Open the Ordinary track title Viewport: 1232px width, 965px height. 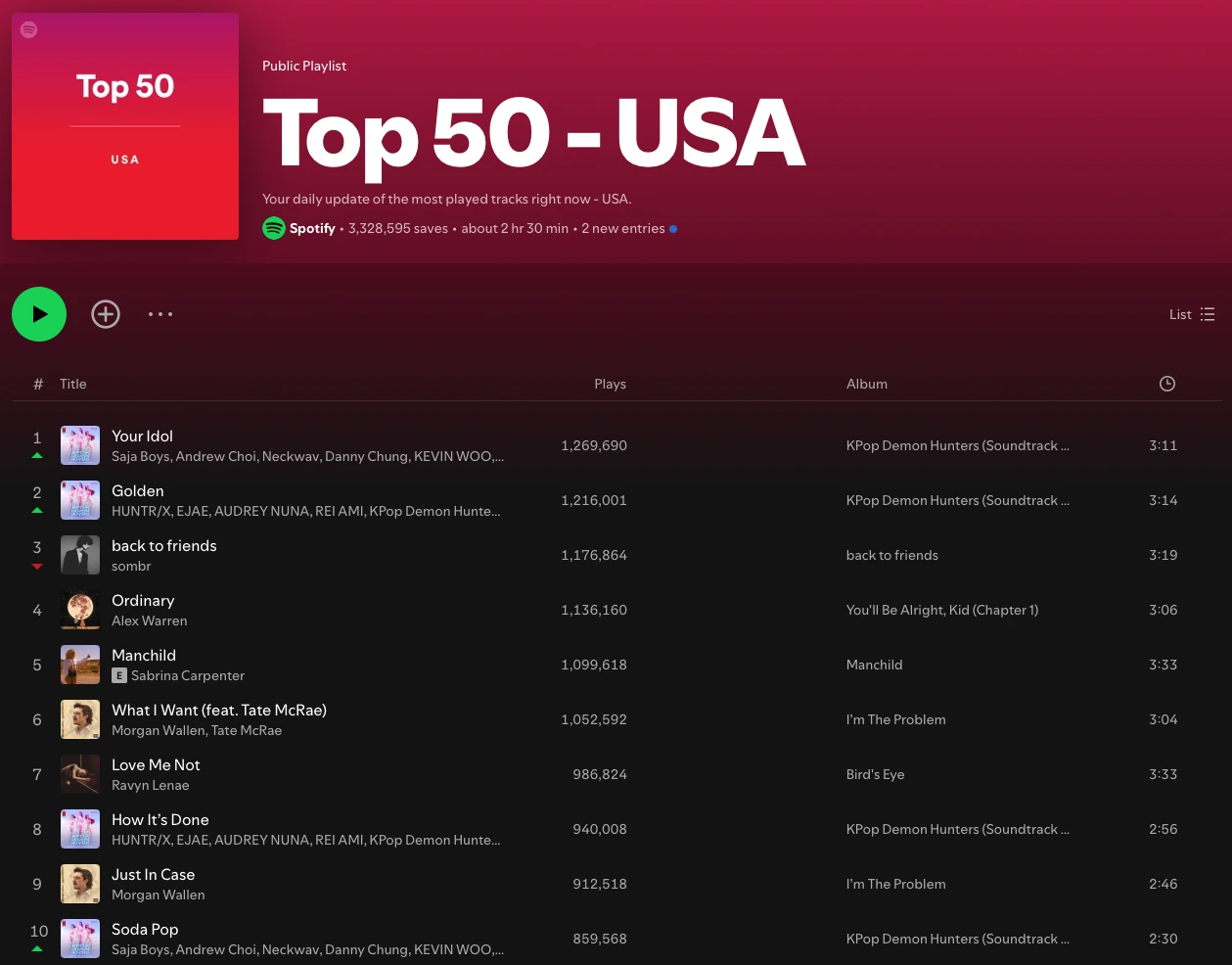click(143, 601)
